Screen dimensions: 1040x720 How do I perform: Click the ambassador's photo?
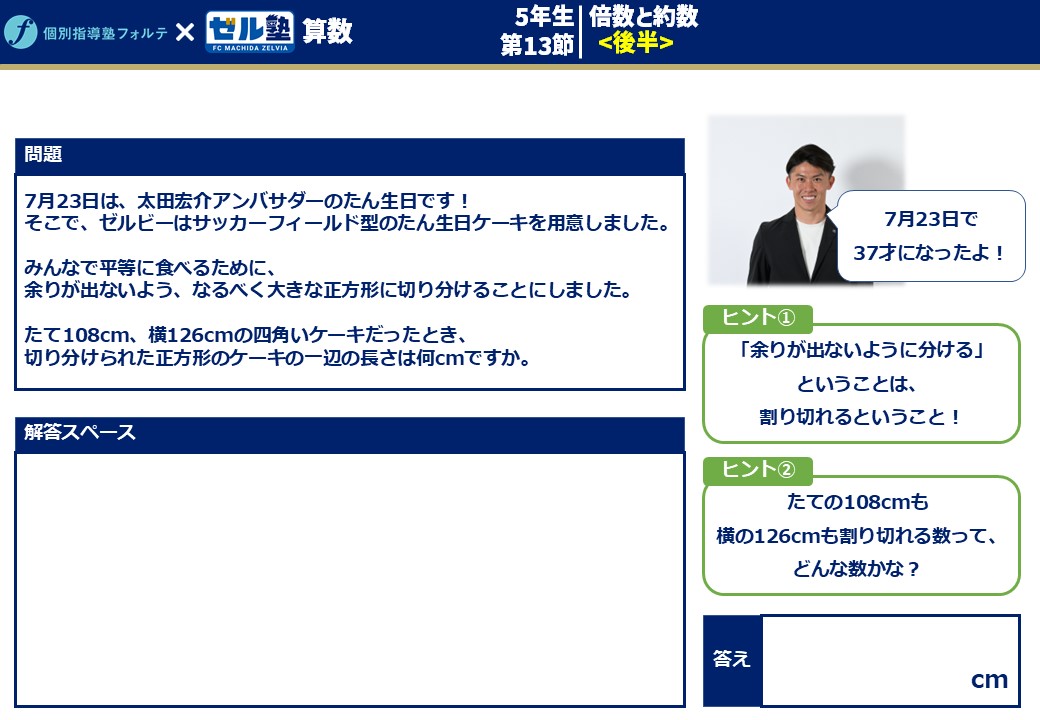(780, 200)
